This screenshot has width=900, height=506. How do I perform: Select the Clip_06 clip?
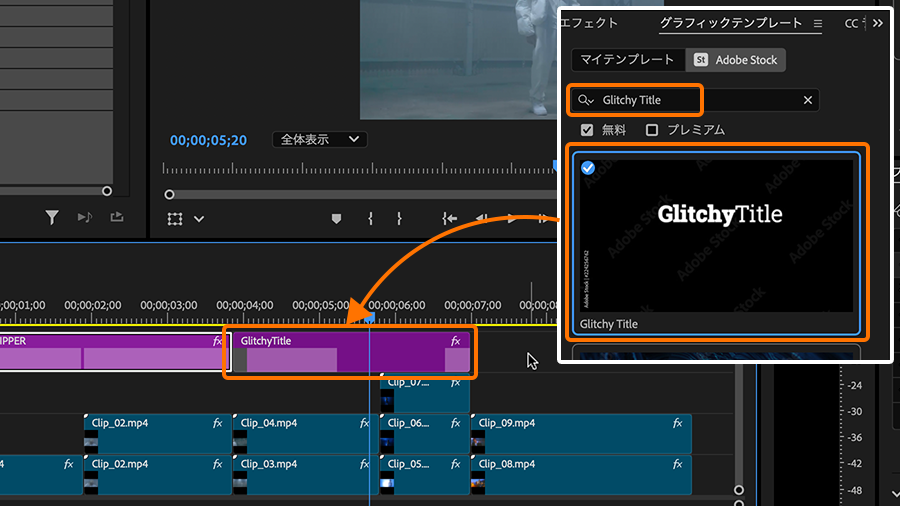[425, 434]
